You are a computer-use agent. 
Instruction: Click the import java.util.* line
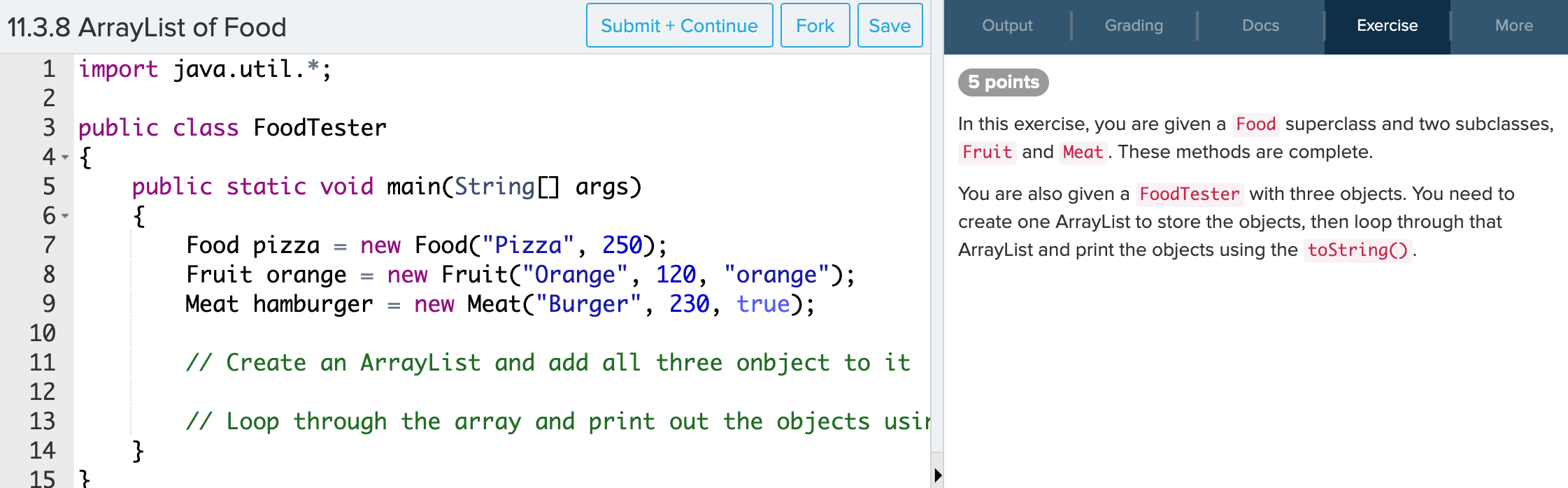(204, 69)
